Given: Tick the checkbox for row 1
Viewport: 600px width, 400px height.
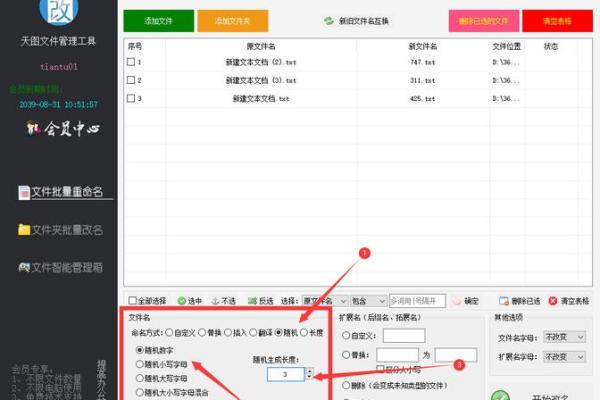Looking at the screenshot, I should coord(131,62).
